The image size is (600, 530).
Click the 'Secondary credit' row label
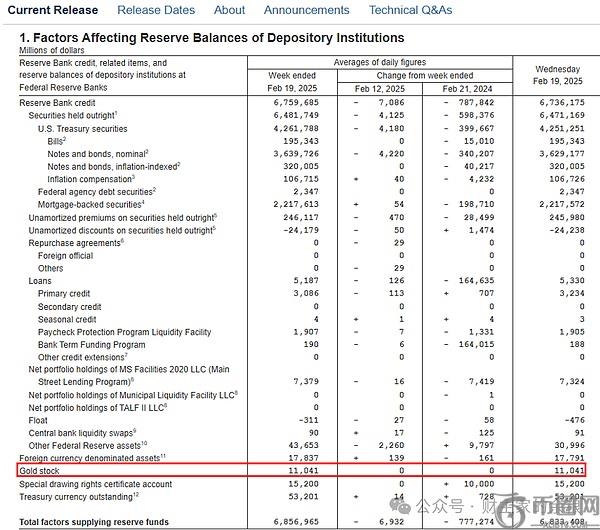tap(70, 307)
